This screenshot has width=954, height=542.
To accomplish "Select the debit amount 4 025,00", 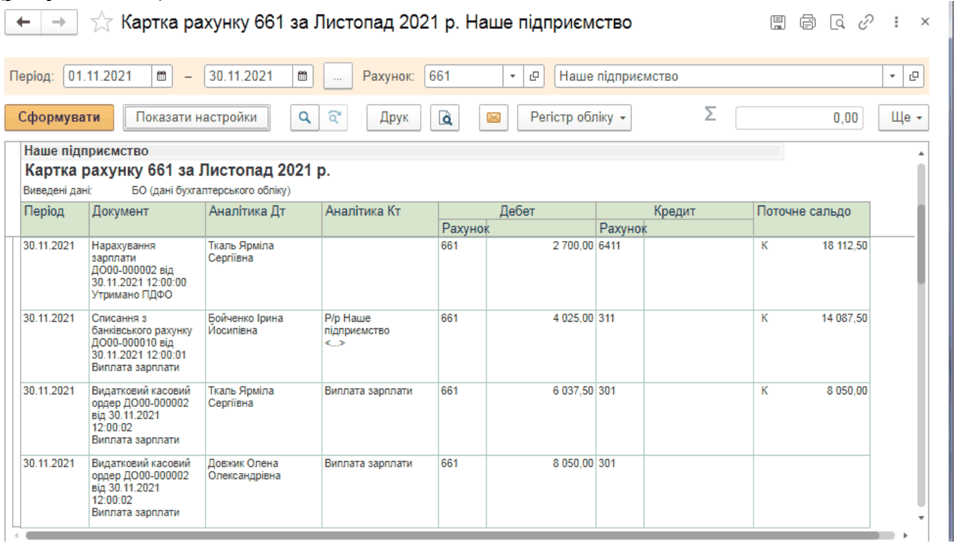I will pyautogui.click(x=541, y=346).
